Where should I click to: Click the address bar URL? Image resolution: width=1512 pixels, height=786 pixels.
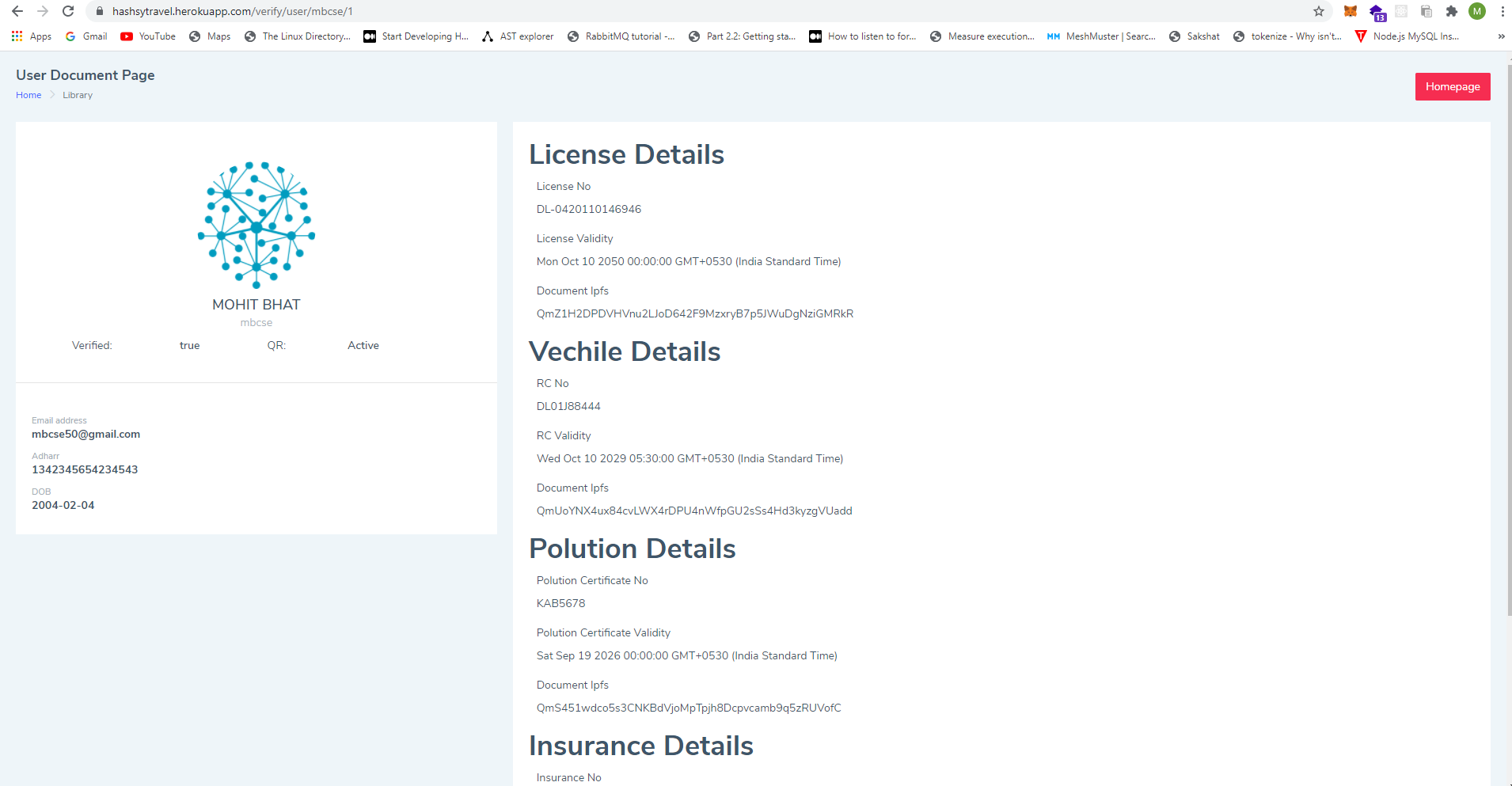233,11
